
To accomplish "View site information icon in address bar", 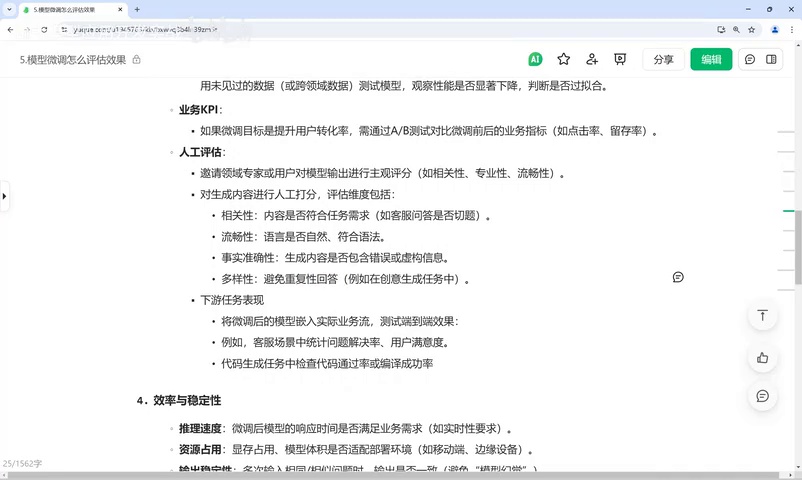I will coord(64,30).
